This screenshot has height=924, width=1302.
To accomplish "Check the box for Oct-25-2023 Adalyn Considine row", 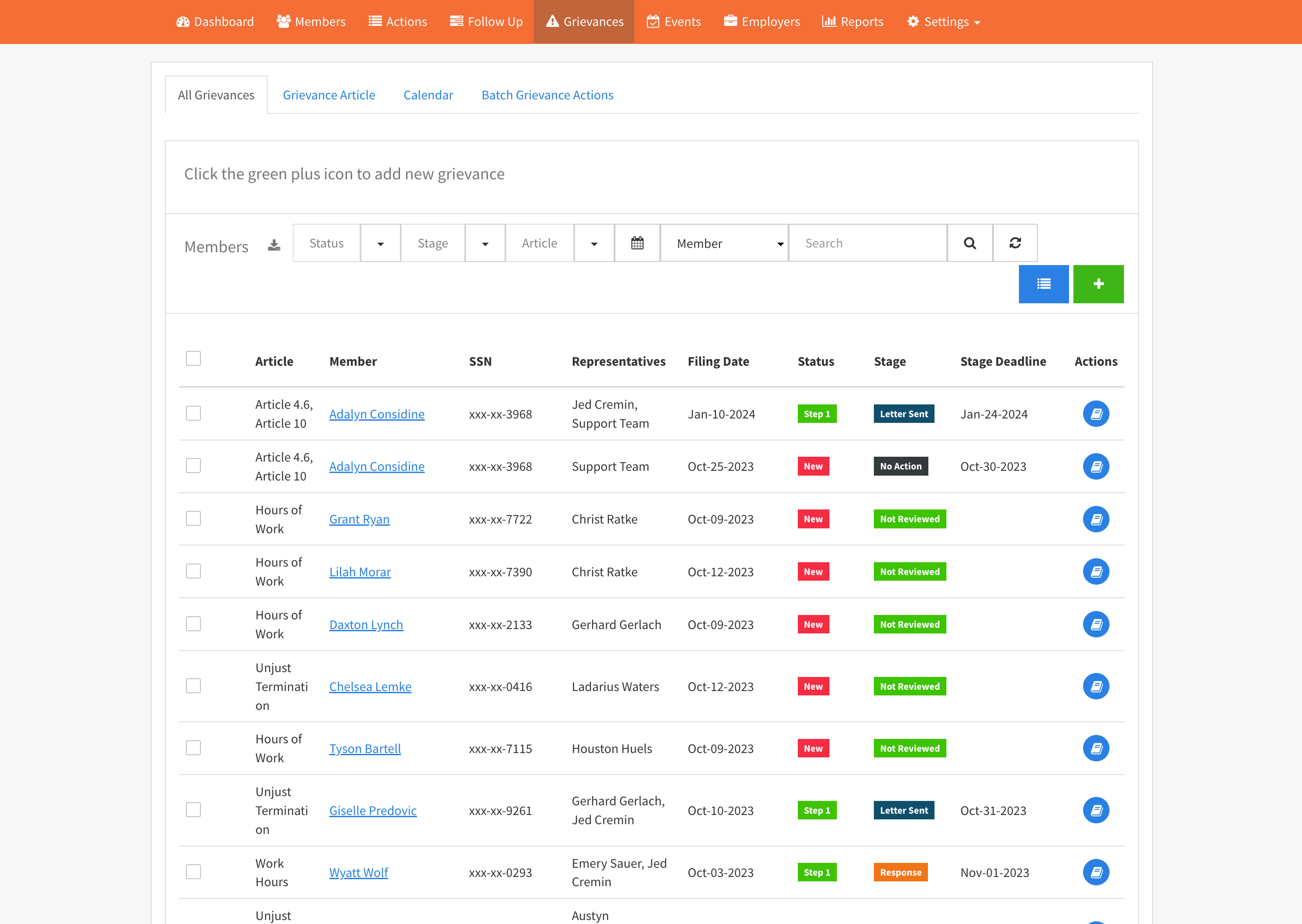I will (x=193, y=466).
